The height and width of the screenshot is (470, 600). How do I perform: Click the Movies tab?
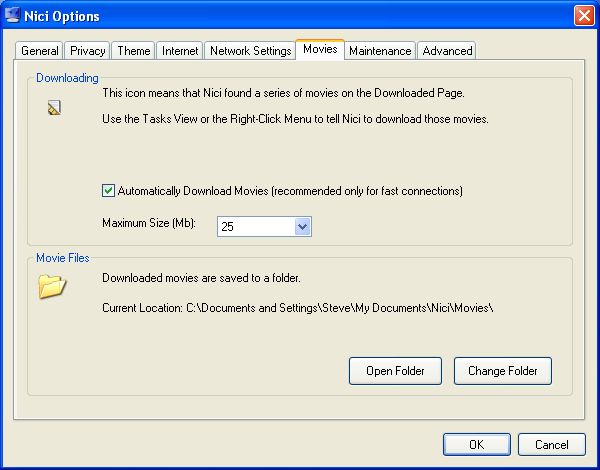[x=320, y=50]
